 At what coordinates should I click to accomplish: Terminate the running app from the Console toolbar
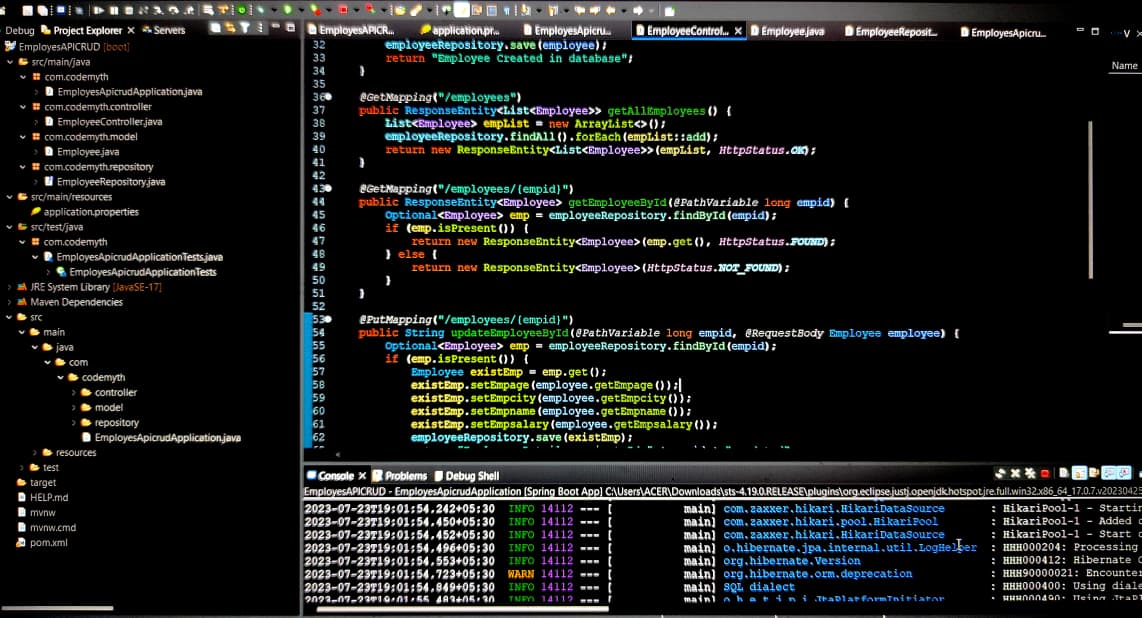coord(1044,474)
